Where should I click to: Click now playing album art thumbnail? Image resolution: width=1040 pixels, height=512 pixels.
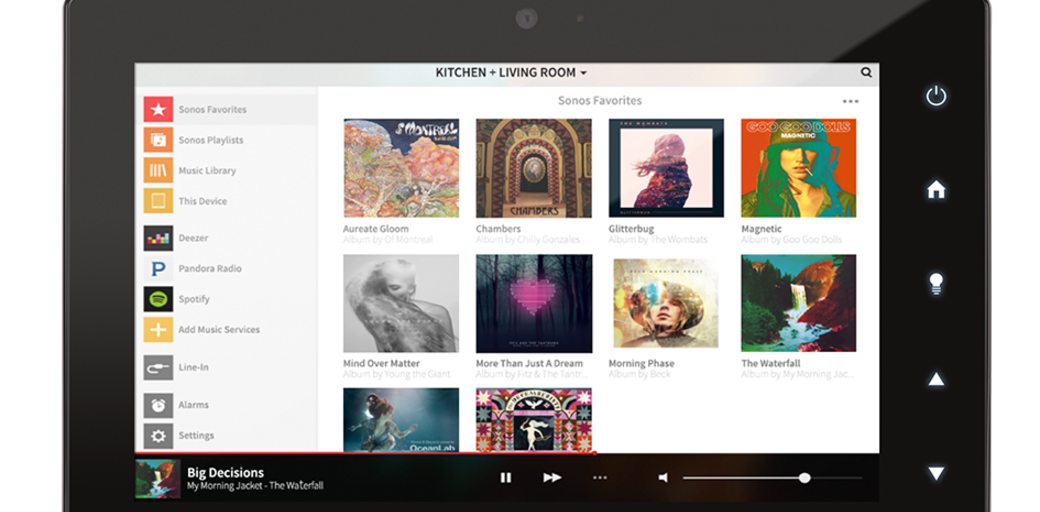(158, 479)
